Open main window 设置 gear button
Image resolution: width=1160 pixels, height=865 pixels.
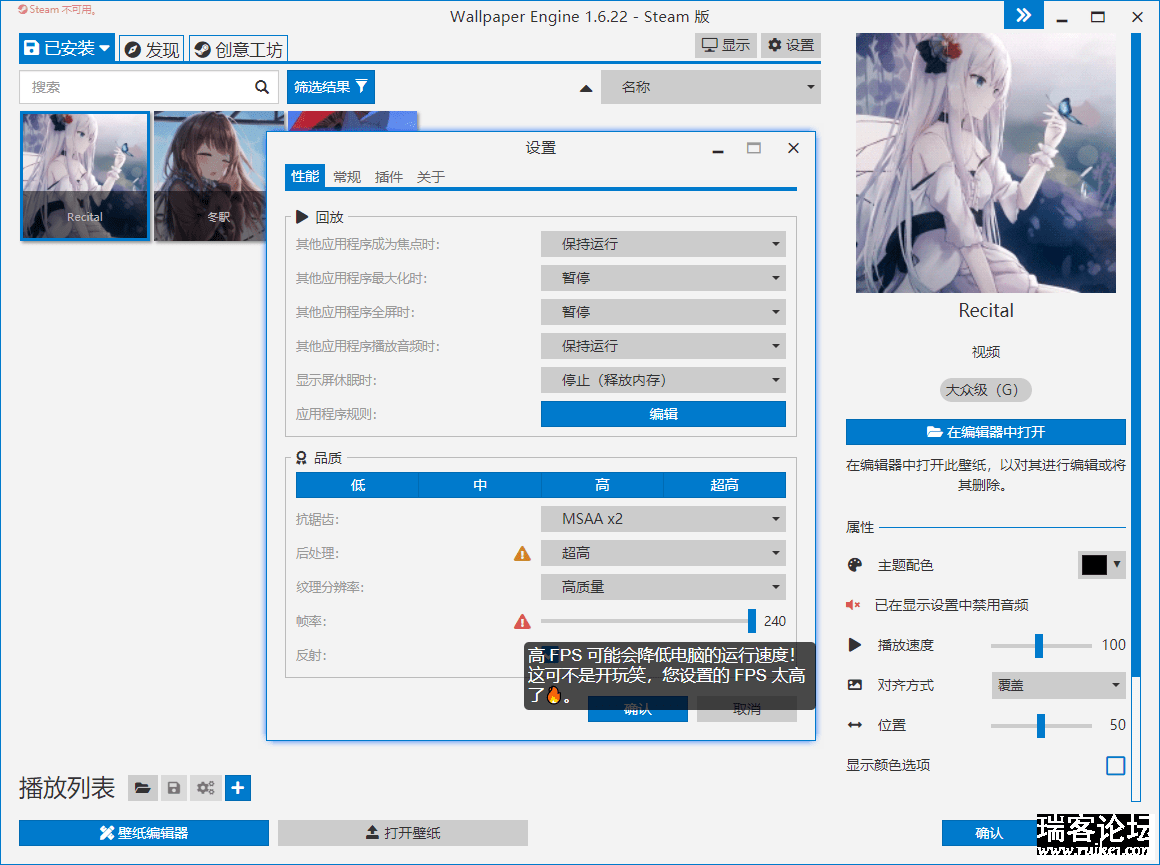pyautogui.click(x=791, y=45)
